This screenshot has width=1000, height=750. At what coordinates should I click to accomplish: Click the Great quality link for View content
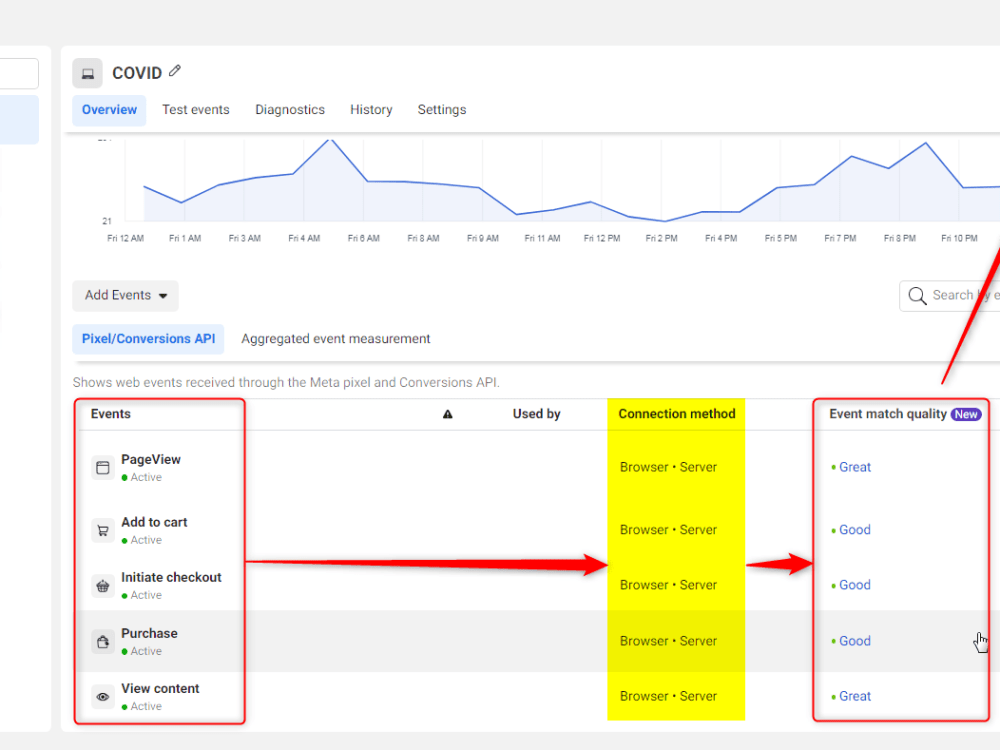[x=855, y=696]
